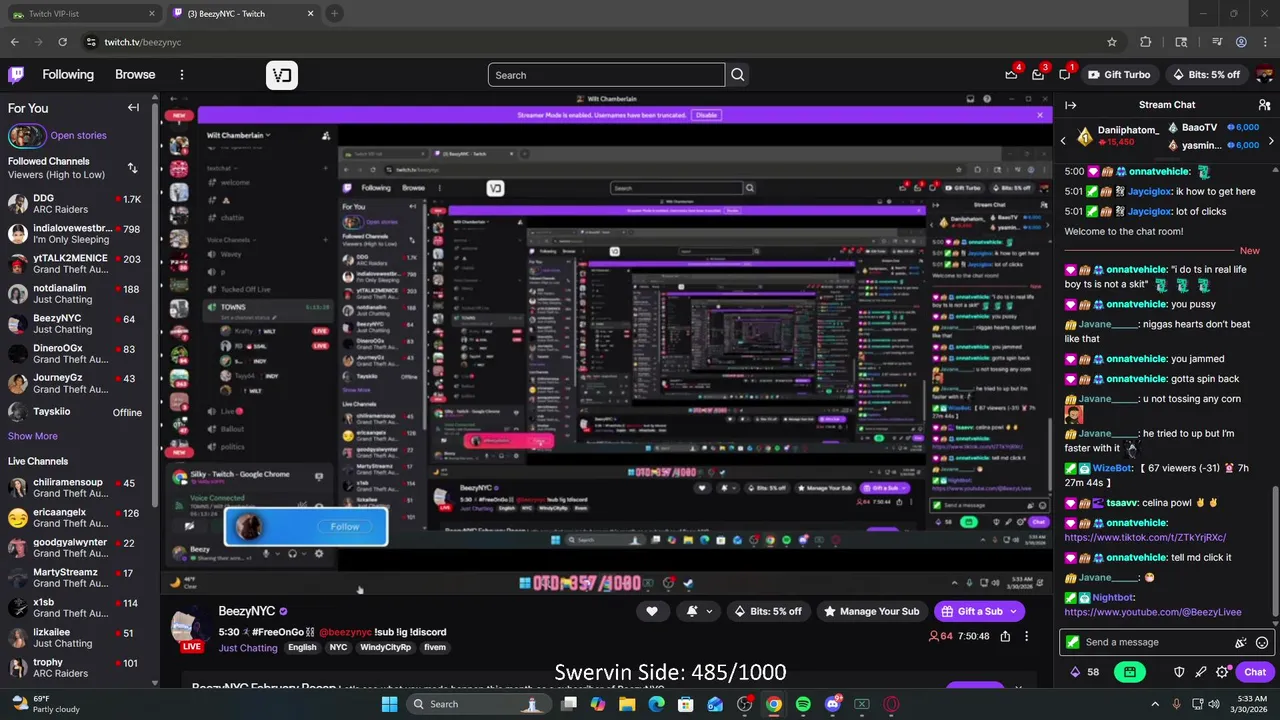Go to the Following page
The image size is (1280, 720).
tap(68, 75)
